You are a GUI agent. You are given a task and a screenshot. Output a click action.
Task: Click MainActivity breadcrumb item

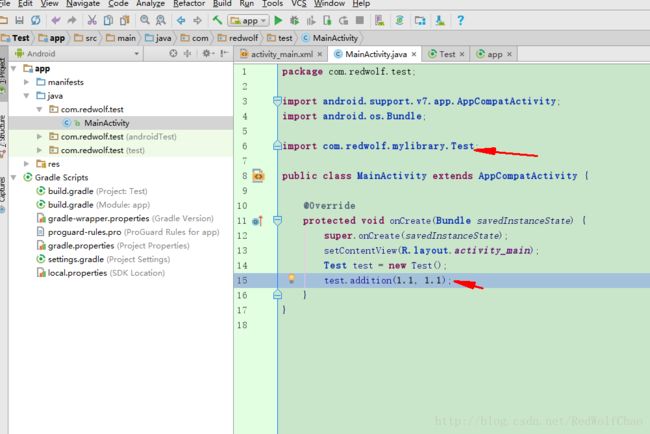point(330,38)
